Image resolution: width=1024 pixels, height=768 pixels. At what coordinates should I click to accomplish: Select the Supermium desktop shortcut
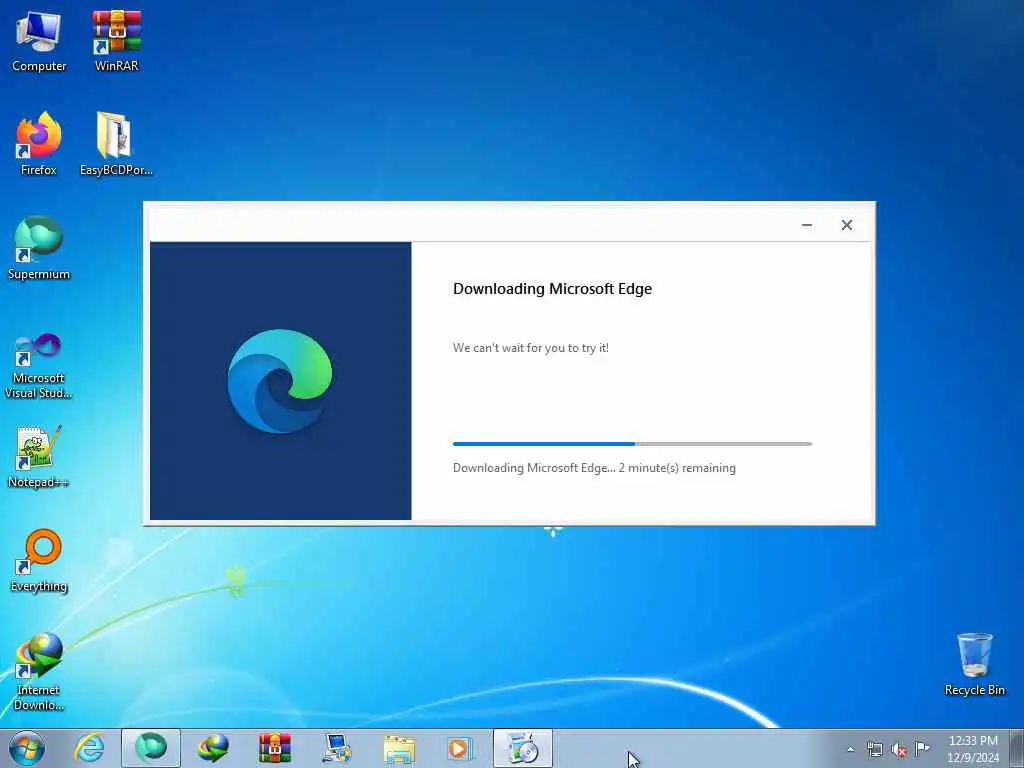coord(39,248)
